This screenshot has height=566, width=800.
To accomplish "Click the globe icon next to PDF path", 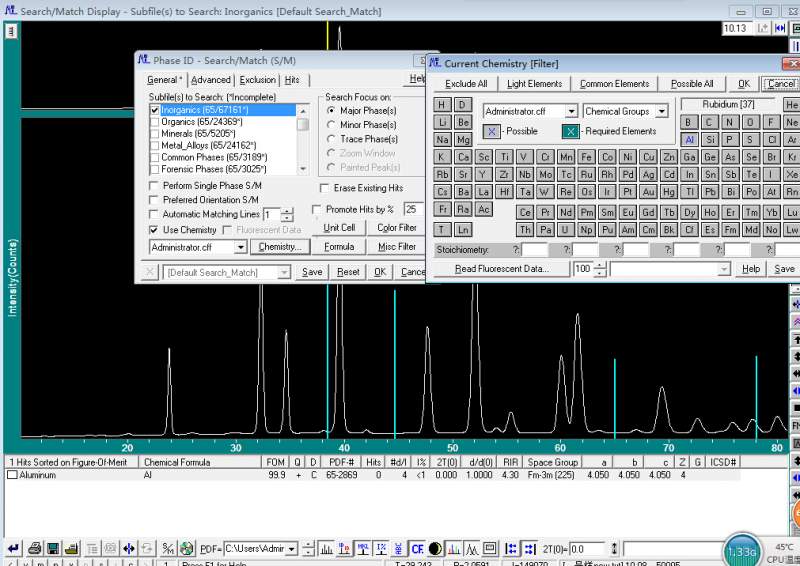I will [187, 549].
